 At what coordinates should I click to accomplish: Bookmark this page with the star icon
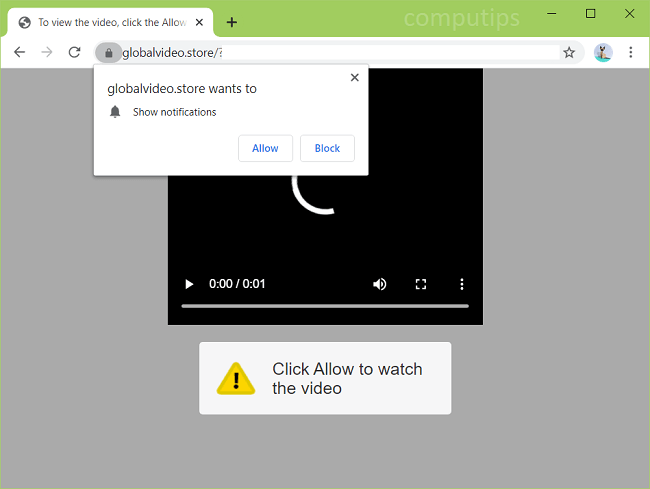(569, 52)
